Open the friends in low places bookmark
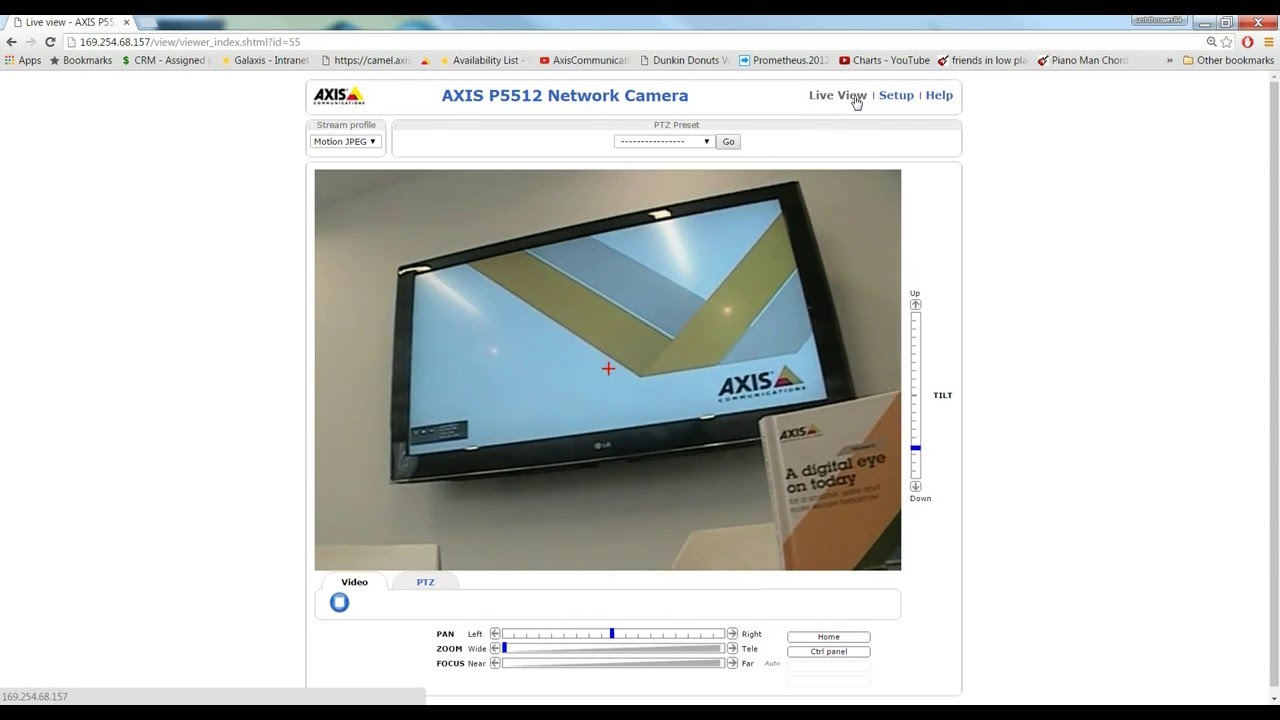 pos(983,60)
